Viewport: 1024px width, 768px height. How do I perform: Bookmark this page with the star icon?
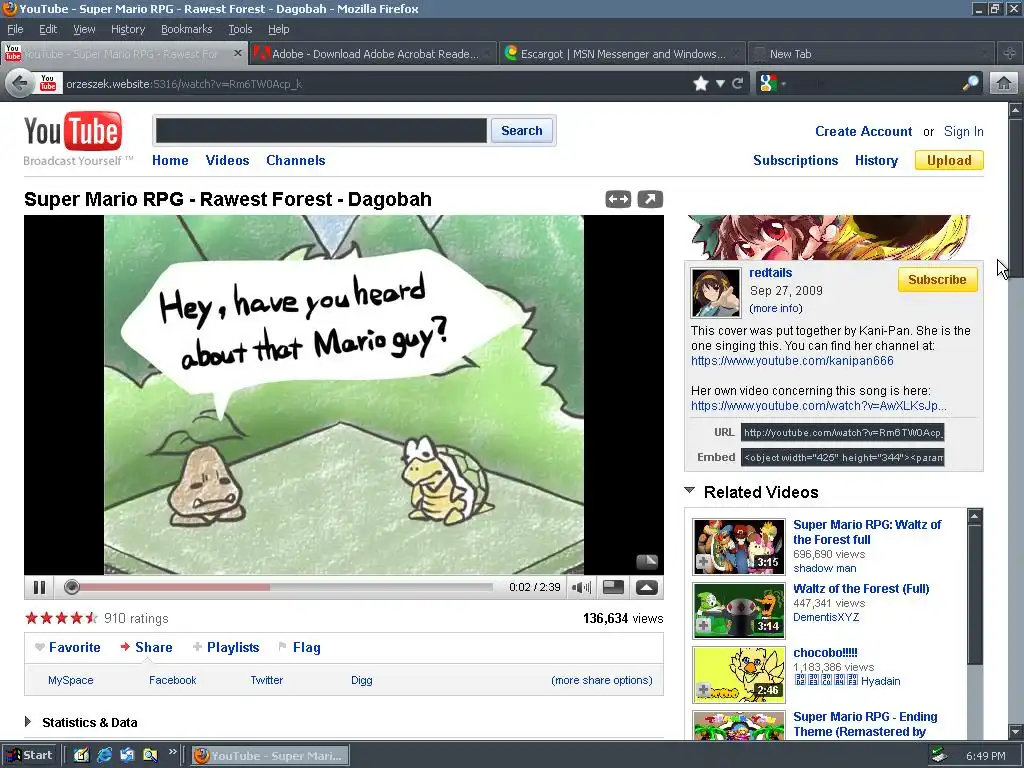(701, 84)
